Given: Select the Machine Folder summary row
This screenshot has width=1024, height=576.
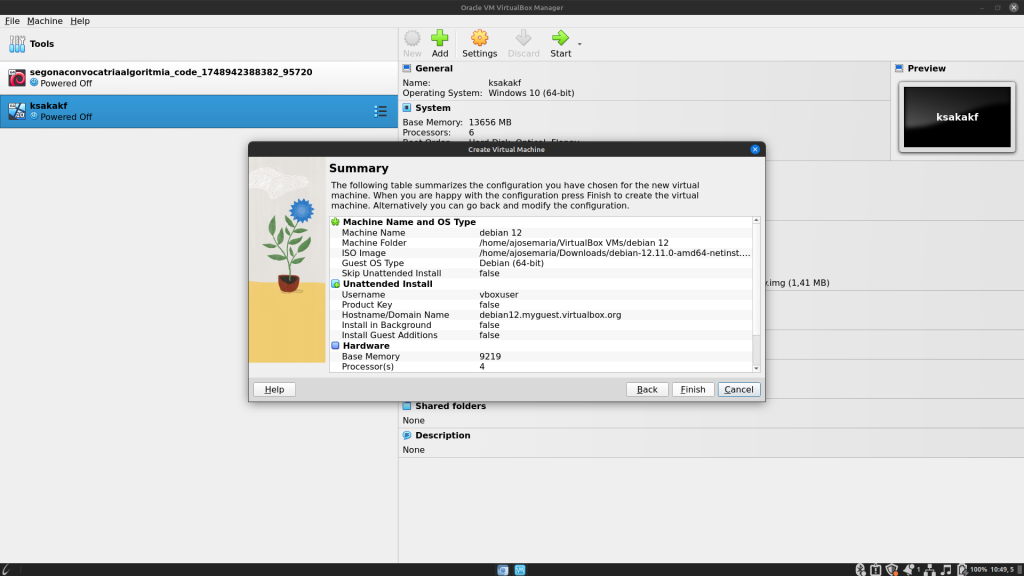Looking at the screenshot, I should (541, 243).
